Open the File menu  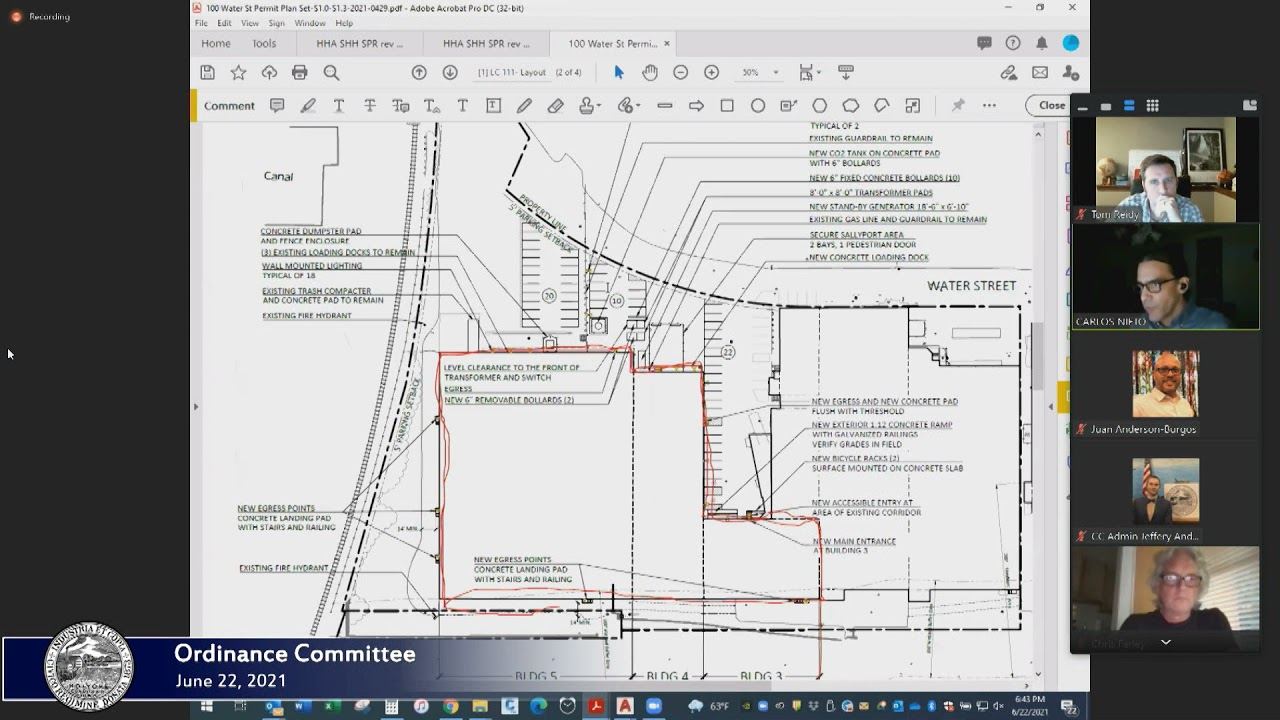201,23
